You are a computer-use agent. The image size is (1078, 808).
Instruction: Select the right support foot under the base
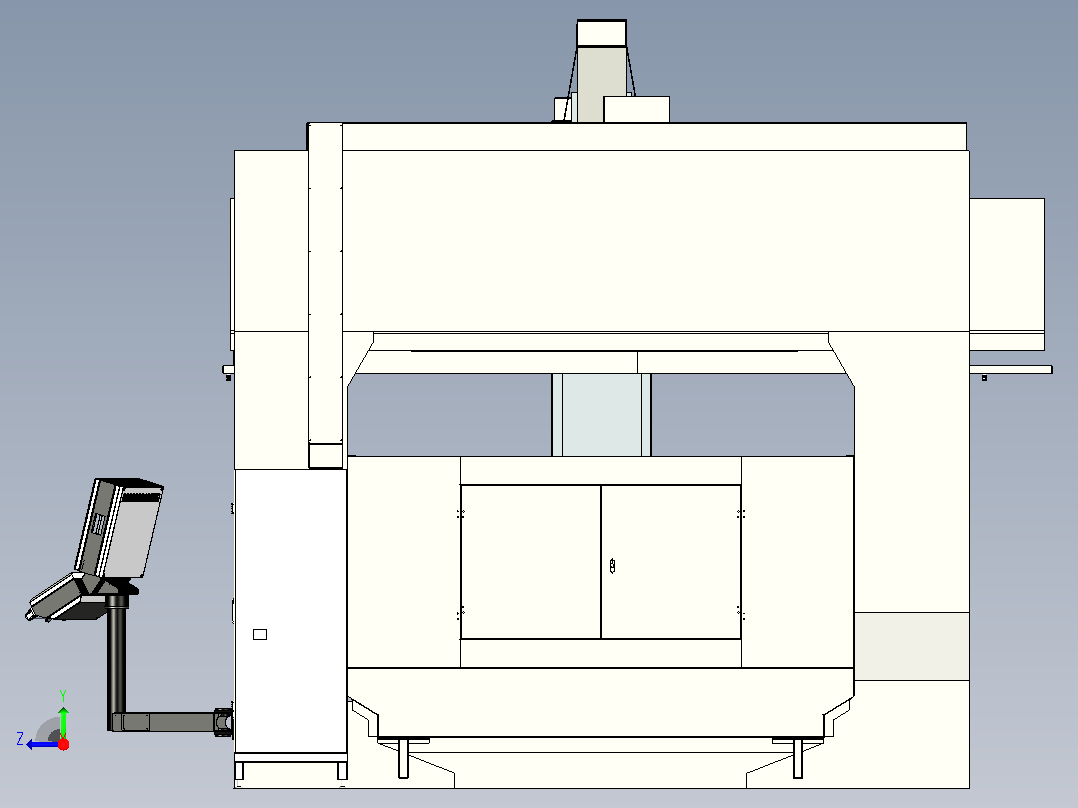(x=798, y=757)
